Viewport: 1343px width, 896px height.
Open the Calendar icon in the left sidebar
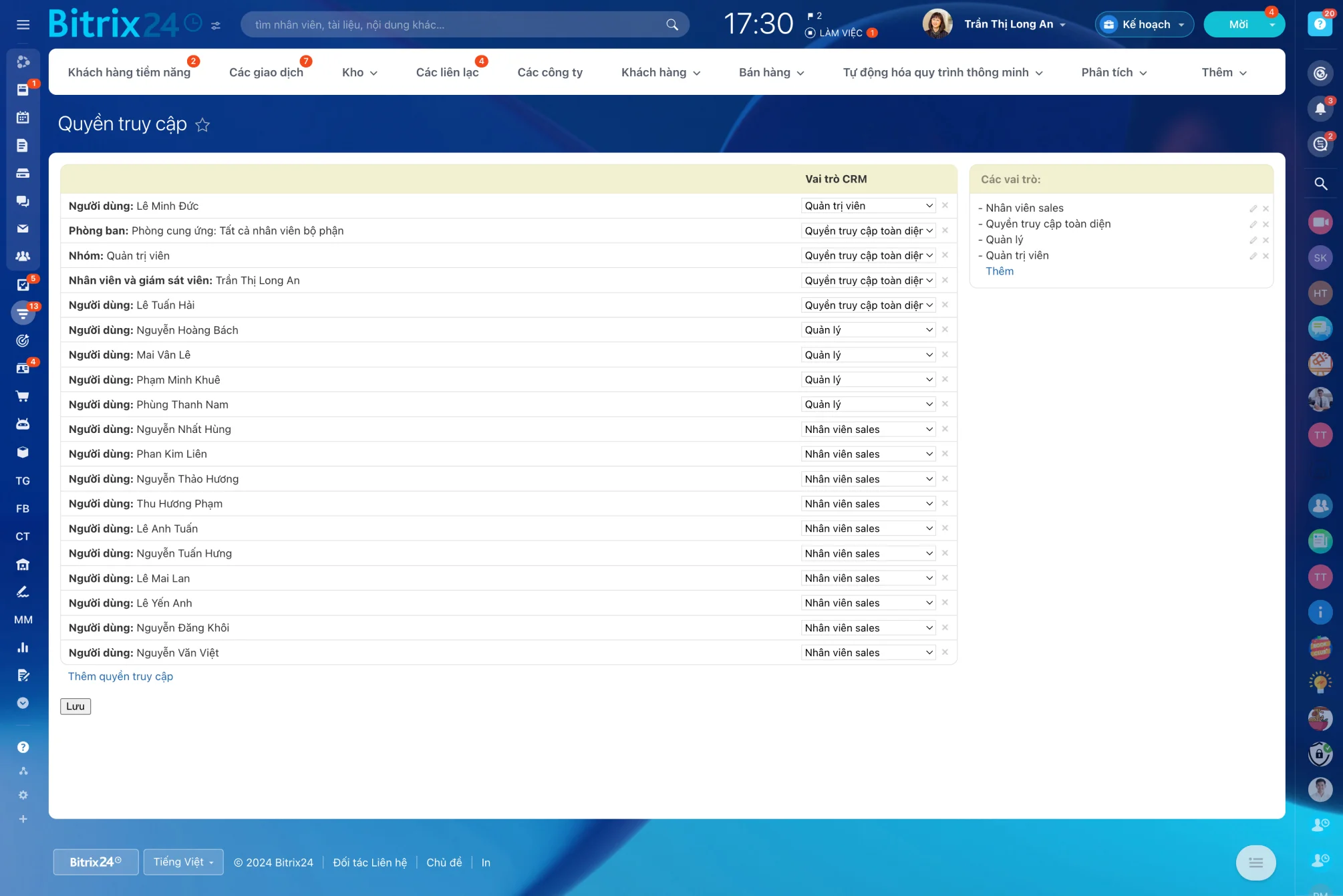tap(23, 117)
